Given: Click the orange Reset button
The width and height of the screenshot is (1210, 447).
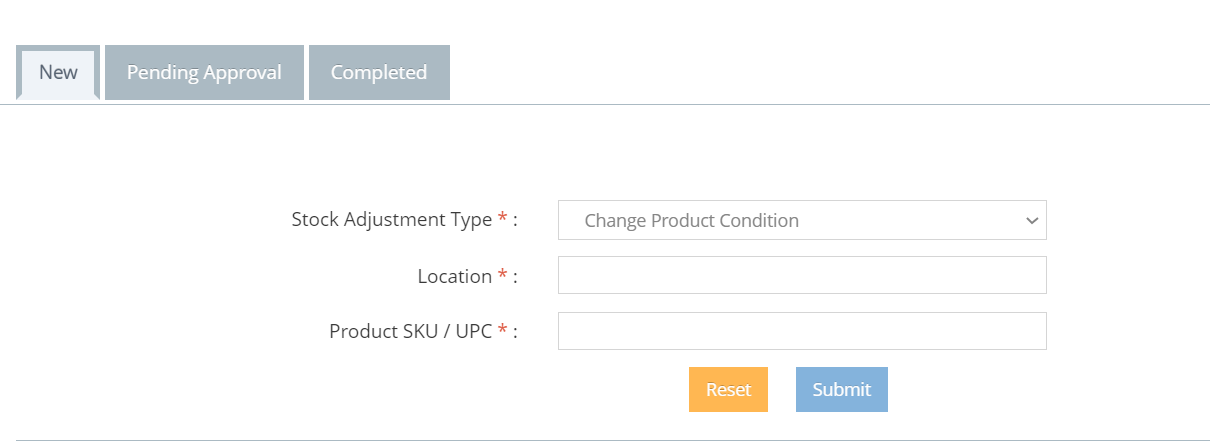Looking at the screenshot, I should click(x=728, y=390).
